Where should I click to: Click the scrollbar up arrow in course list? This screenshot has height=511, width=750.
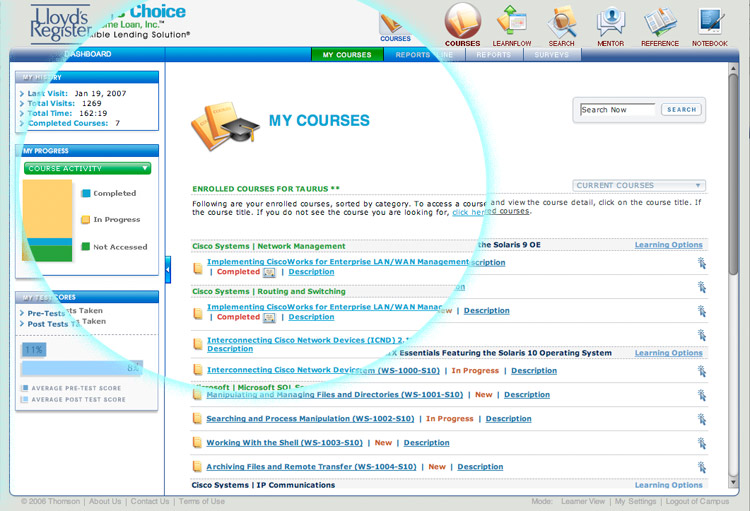coord(733,69)
